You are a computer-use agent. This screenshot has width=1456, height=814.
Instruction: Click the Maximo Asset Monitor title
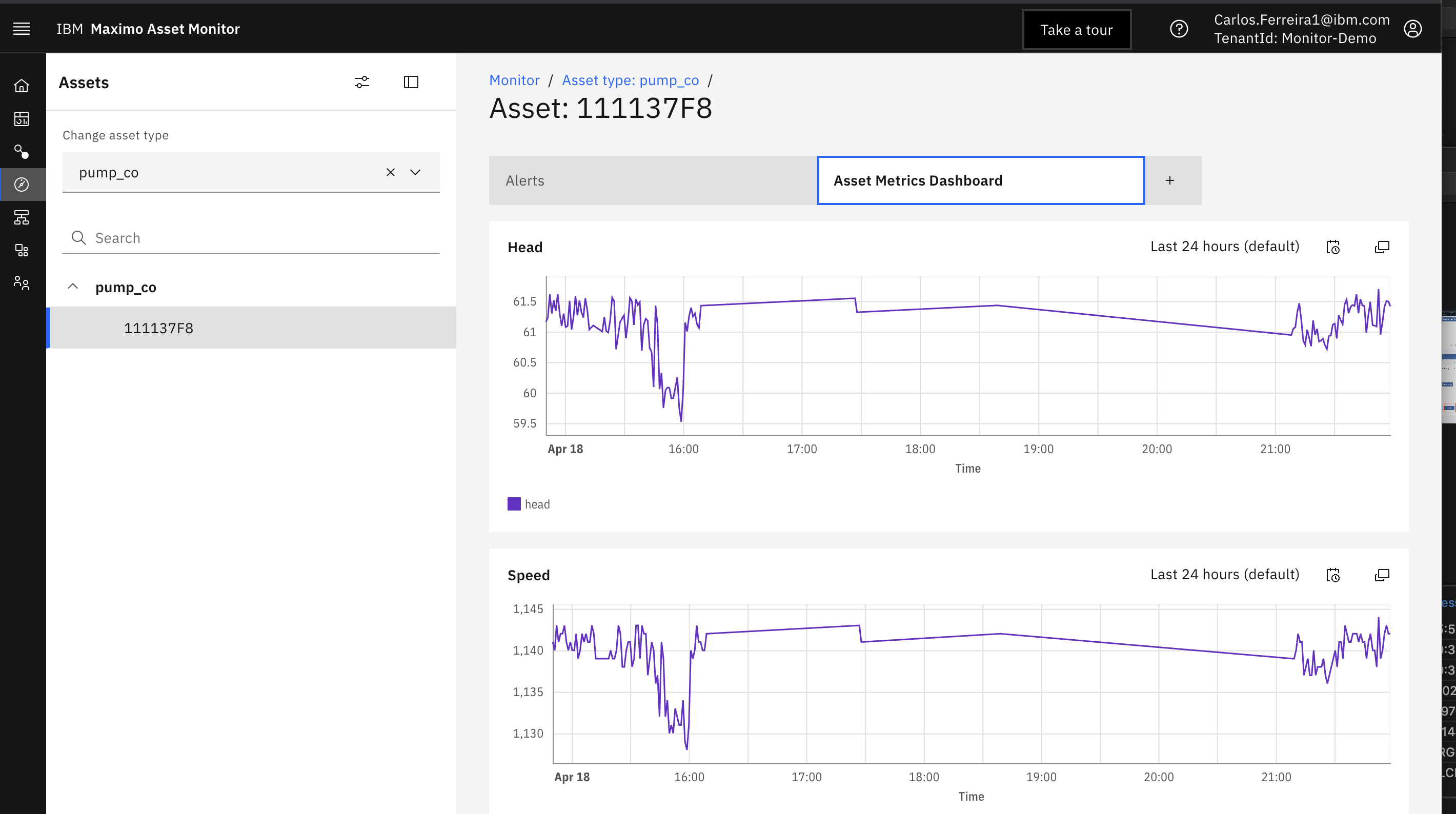[x=165, y=29]
